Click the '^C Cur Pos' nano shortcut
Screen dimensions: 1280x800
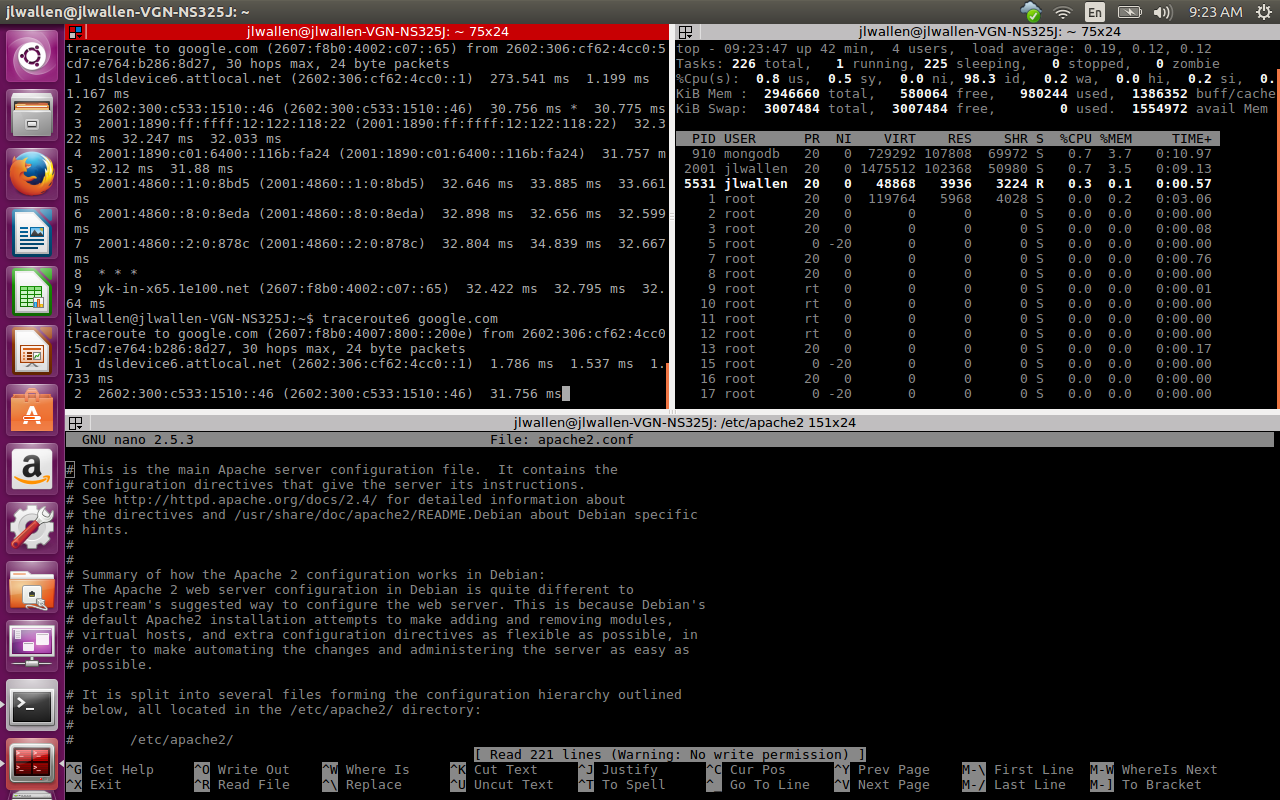click(746, 770)
